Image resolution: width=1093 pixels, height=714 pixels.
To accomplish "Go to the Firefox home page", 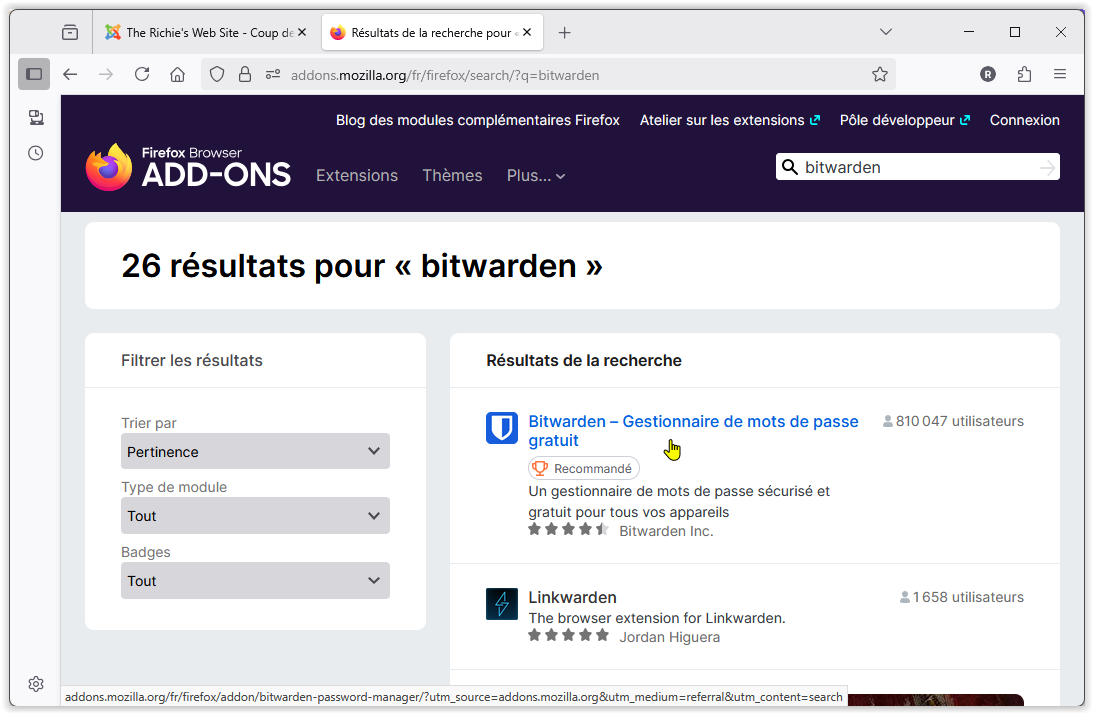I will coord(178,75).
